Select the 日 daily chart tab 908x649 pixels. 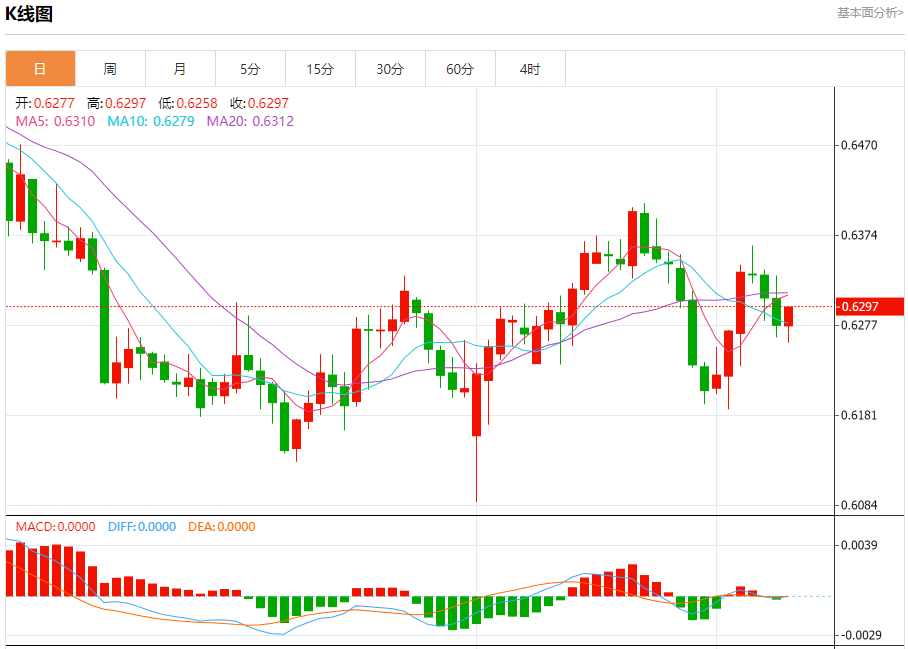[41, 69]
